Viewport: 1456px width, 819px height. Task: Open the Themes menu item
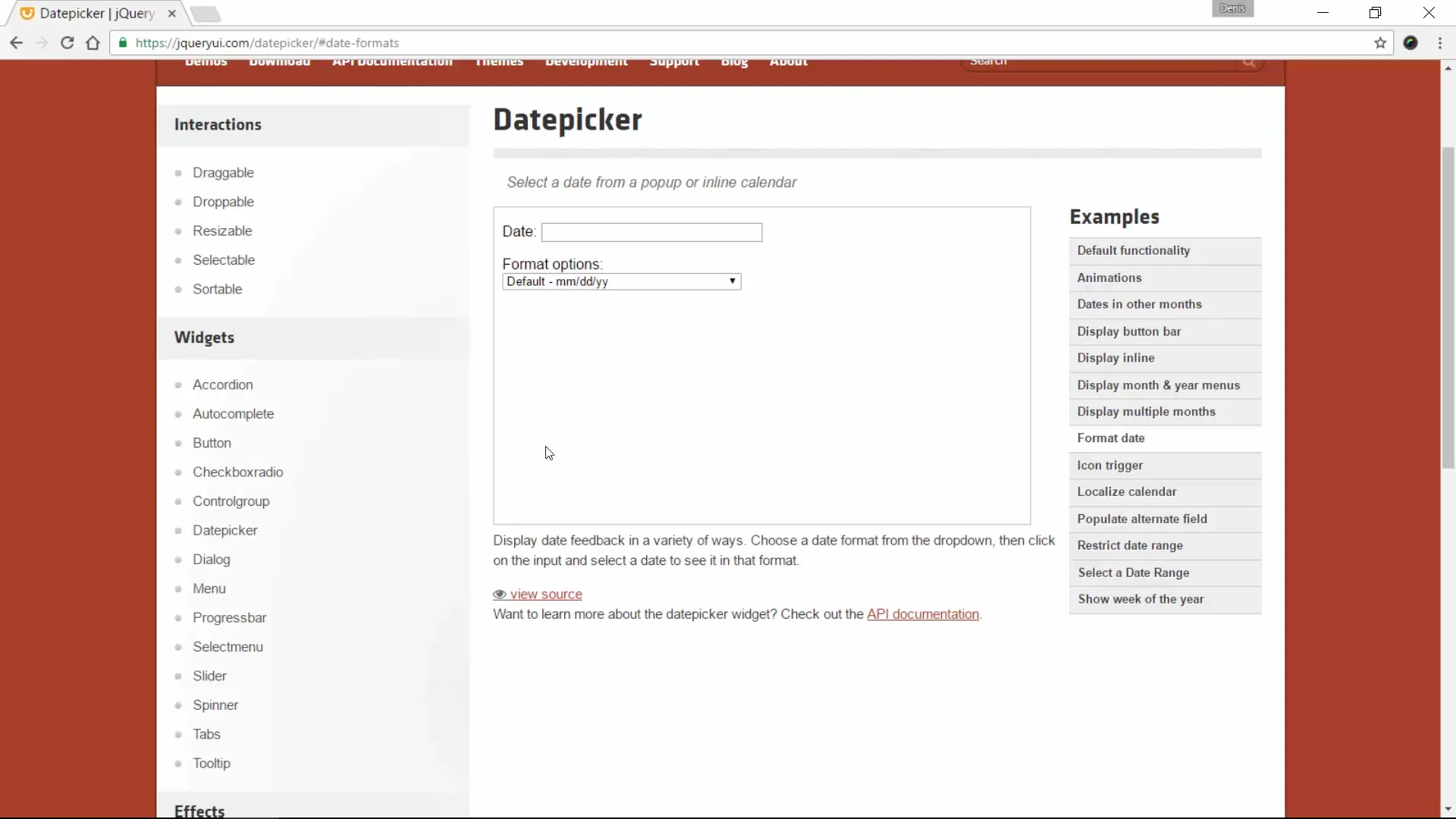pyautogui.click(x=499, y=62)
